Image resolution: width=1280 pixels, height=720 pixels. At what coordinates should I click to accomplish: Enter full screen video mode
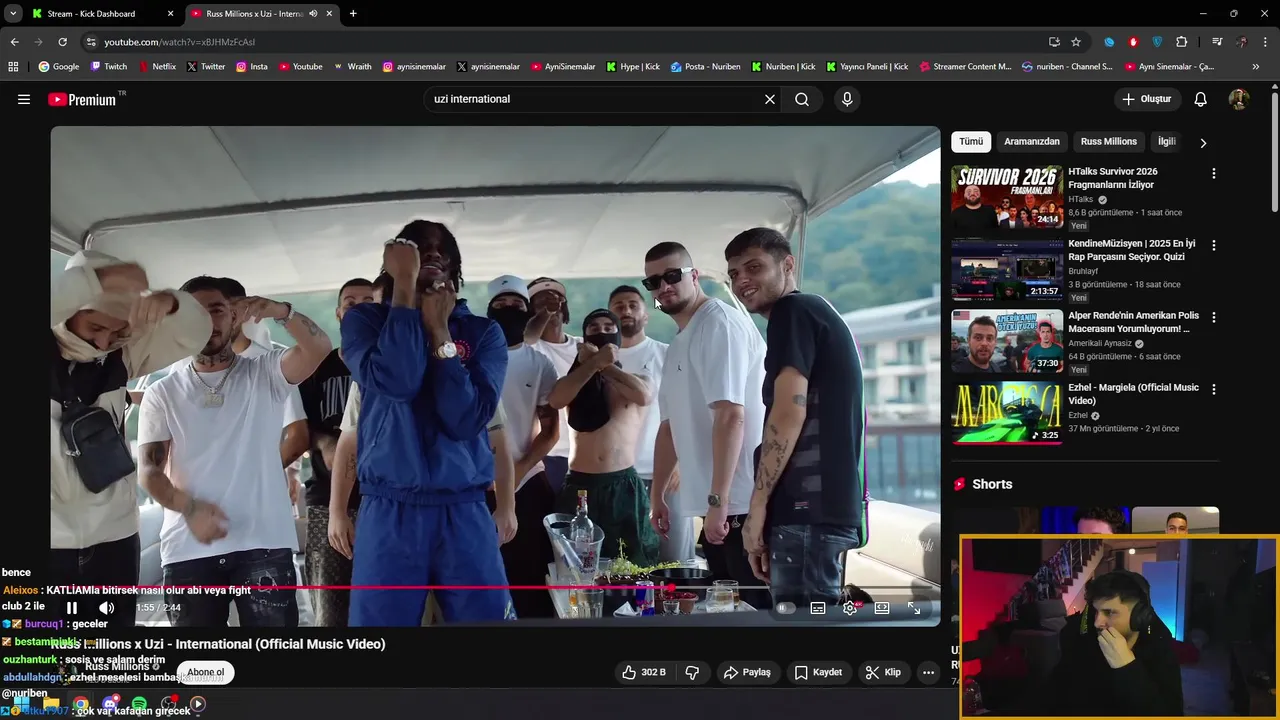pos(914,608)
